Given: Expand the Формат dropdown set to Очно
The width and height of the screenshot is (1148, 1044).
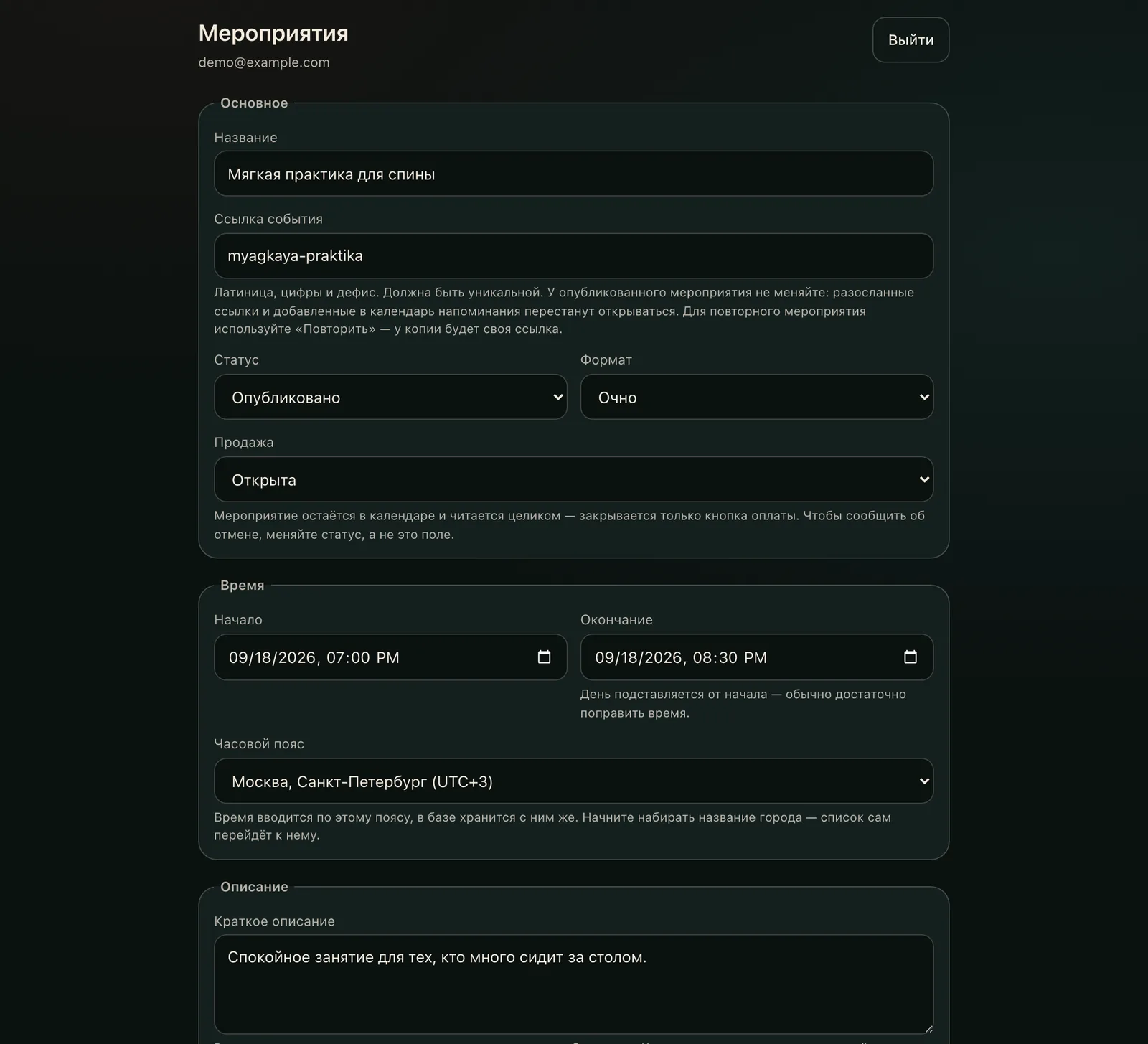Looking at the screenshot, I should pyautogui.click(x=756, y=397).
